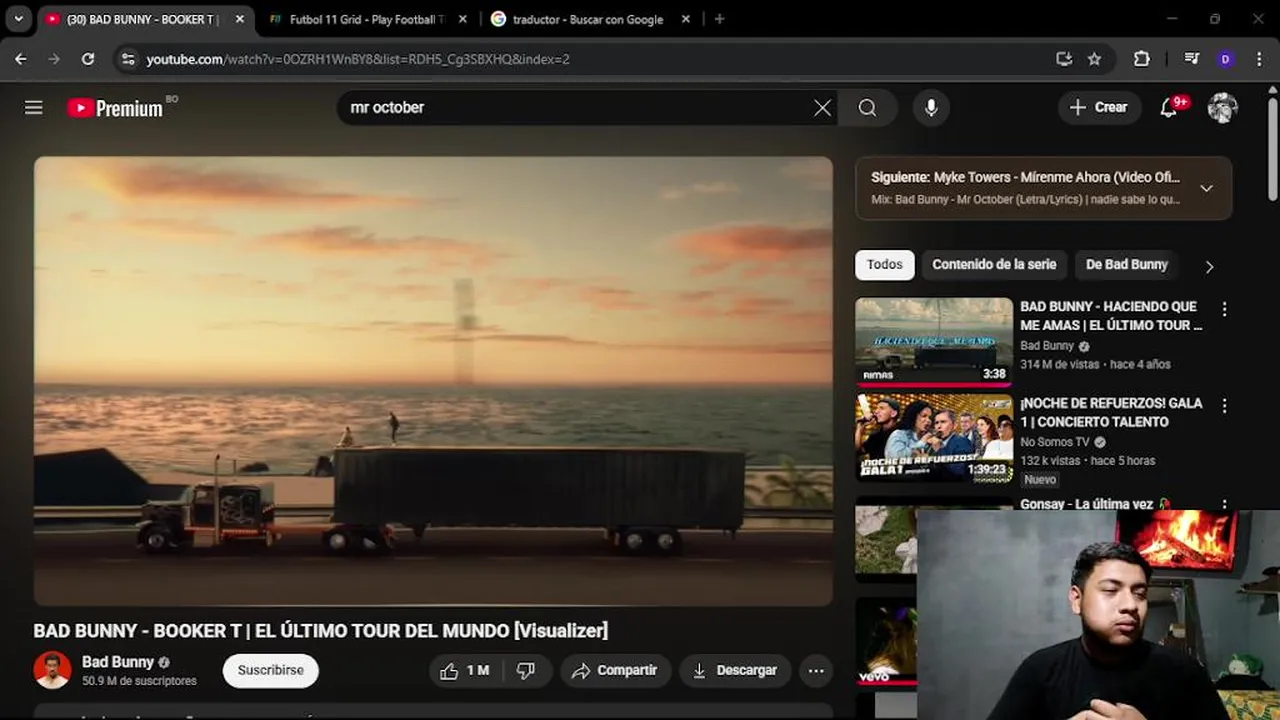Open more actions ellipsis under video
Viewport: 1280px width, 720px height.
tap(816, 670)
